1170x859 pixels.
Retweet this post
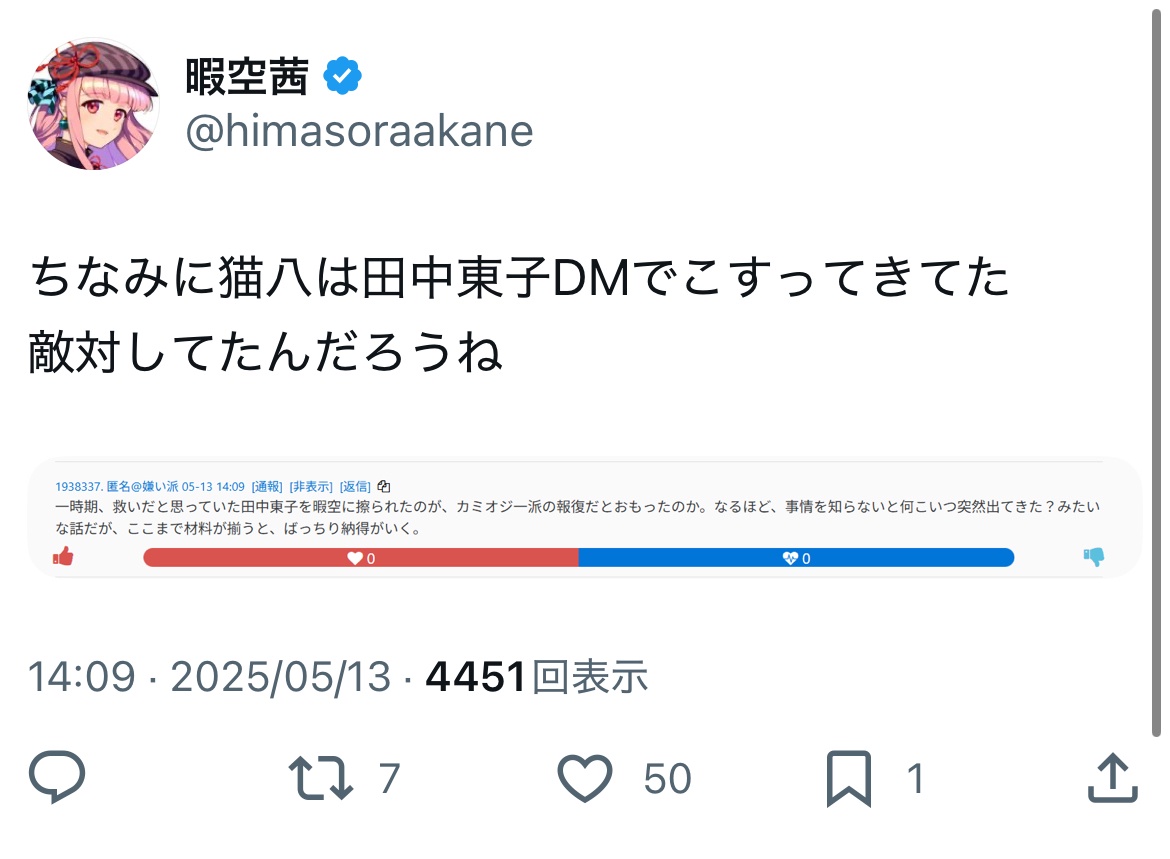point(320,779)
